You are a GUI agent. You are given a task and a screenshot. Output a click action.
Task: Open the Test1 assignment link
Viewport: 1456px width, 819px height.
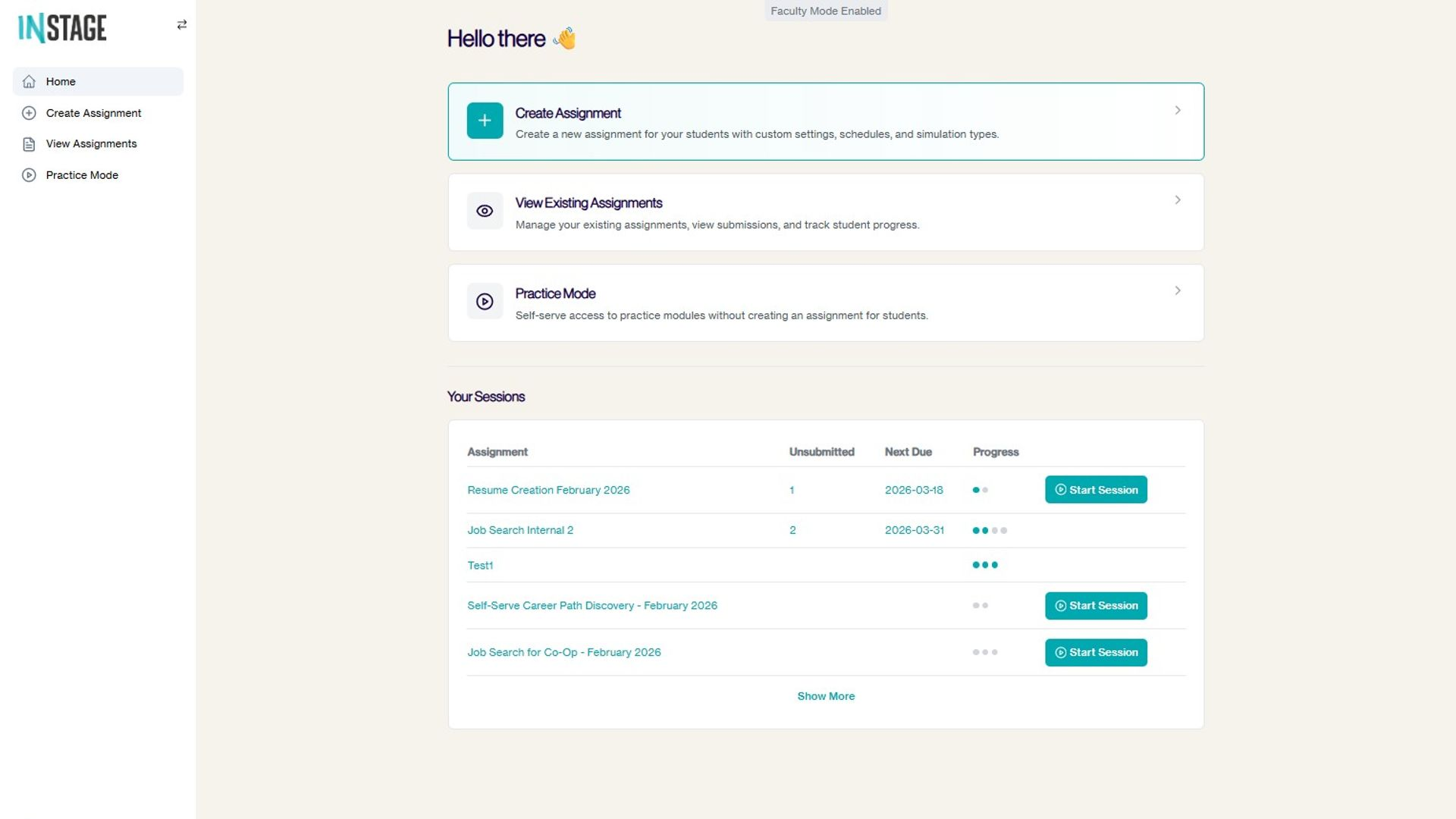pyautogui.click(x=480, y=565)
